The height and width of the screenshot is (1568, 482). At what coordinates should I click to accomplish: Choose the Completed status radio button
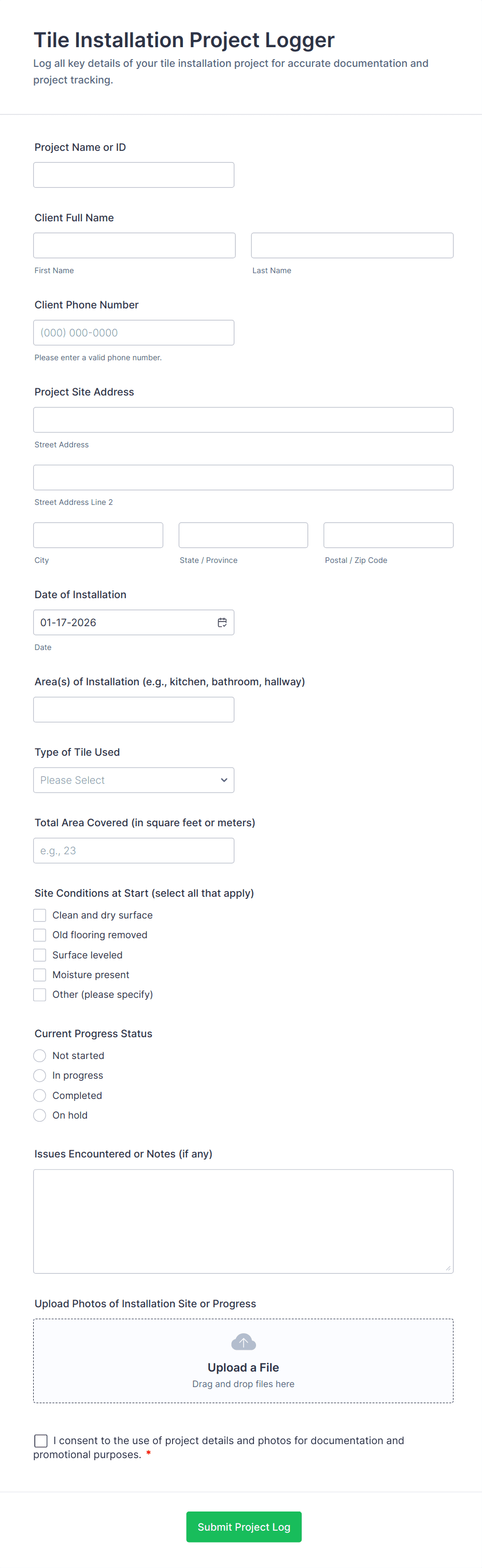point(40,1096)
